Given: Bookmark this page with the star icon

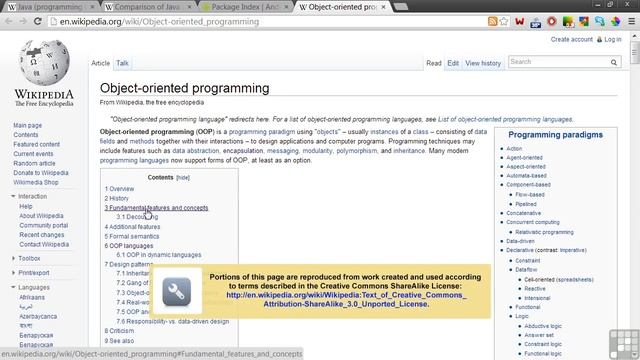Looking at the screenshot, I should 504,21.
